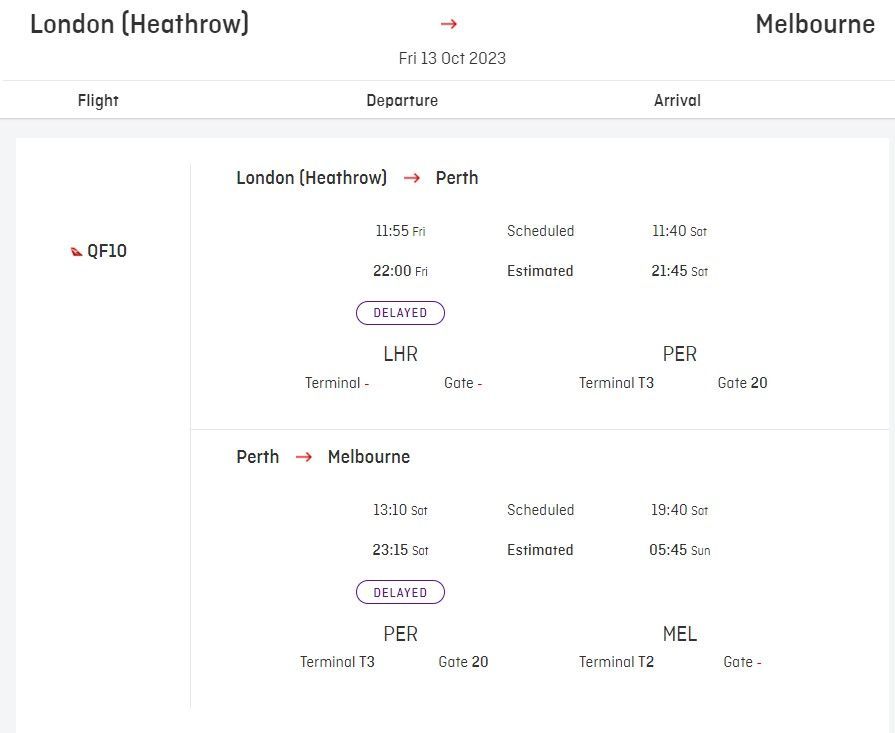
Task: Click the Flight column header
Action: [x=98, y=100]
